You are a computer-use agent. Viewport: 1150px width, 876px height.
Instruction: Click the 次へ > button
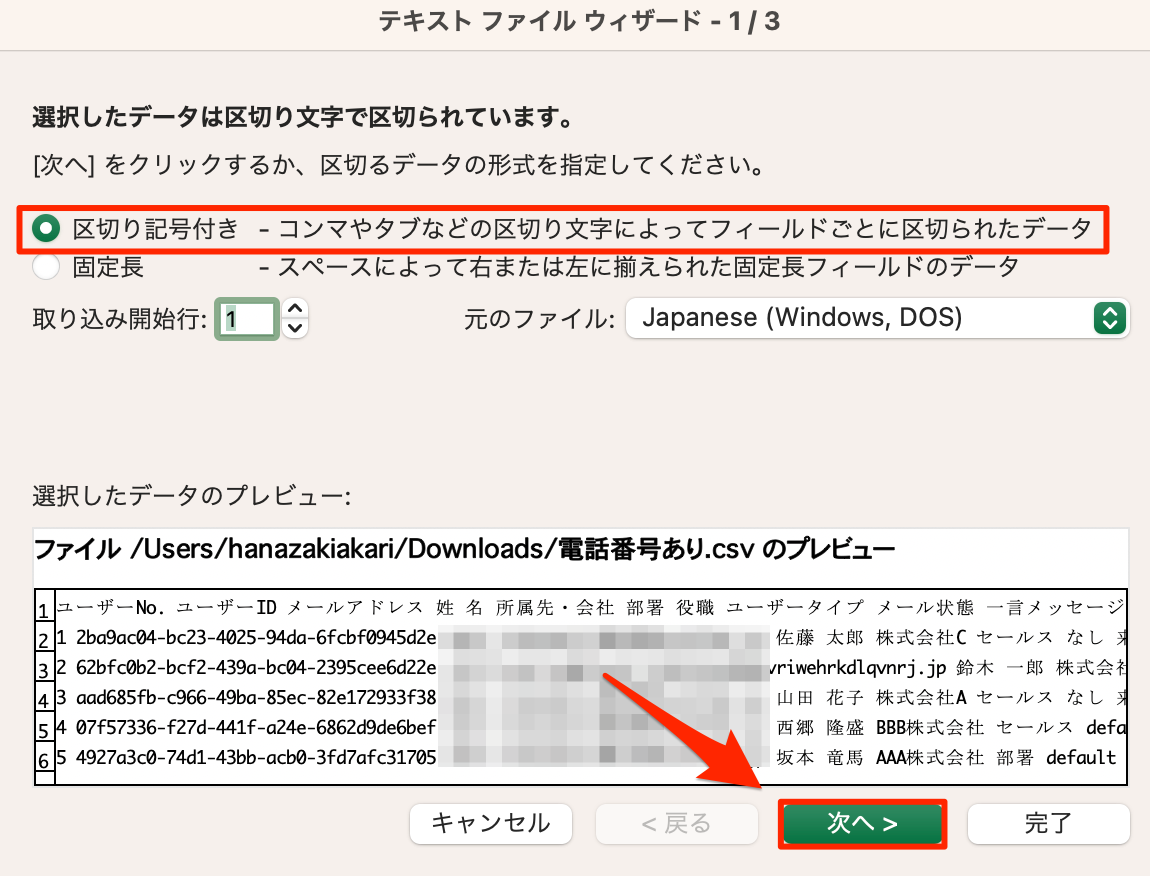coord(862,823)
